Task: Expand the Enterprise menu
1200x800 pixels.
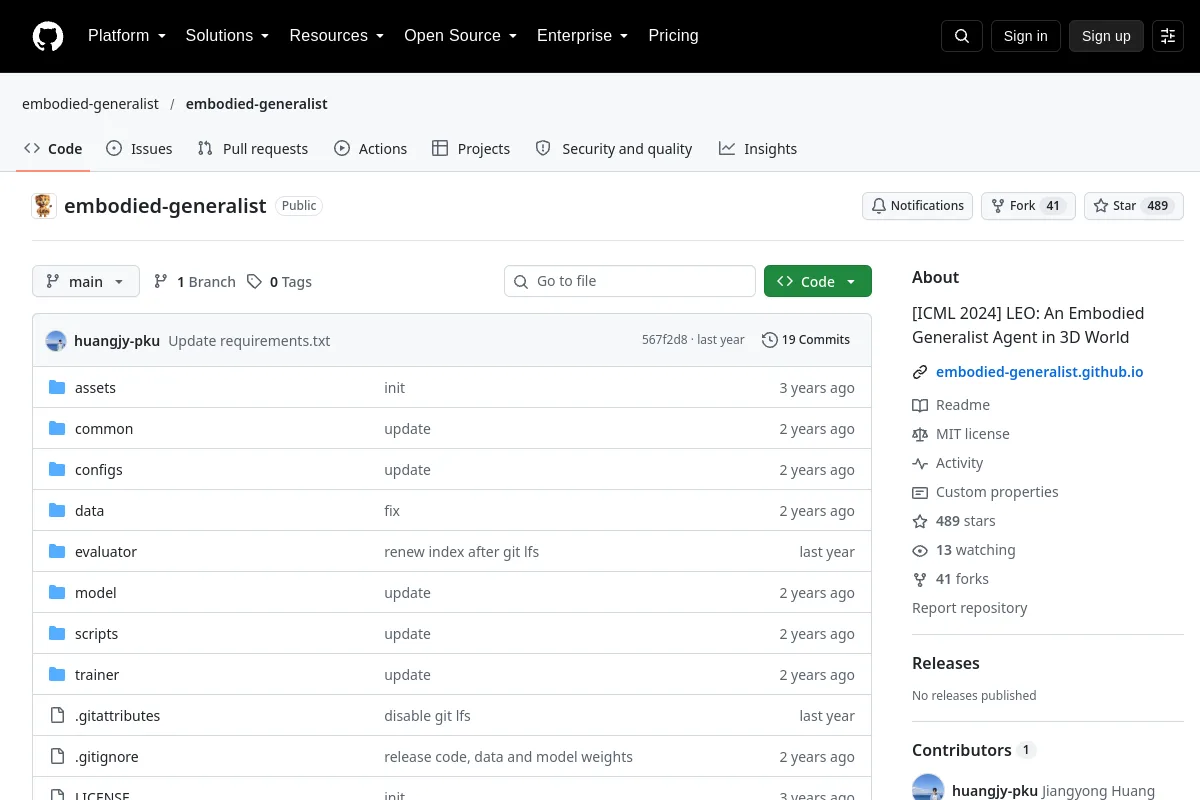Action: [x=583, y=36]
